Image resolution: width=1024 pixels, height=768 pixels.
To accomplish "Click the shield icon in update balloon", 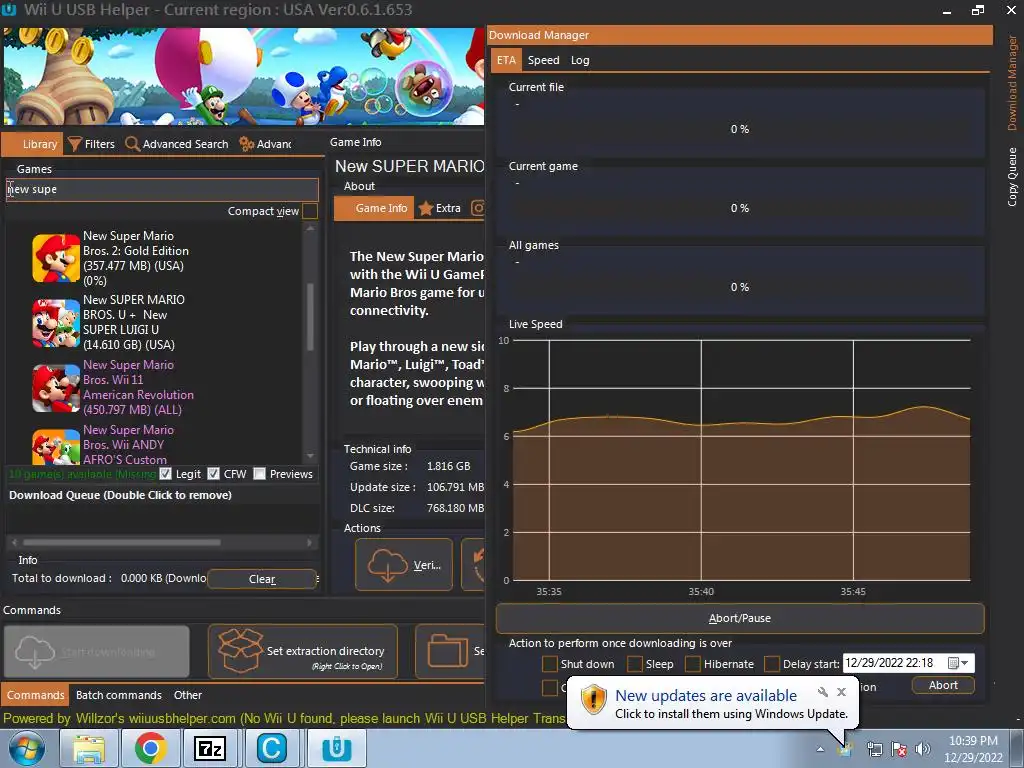I will (x=593, y=700).
